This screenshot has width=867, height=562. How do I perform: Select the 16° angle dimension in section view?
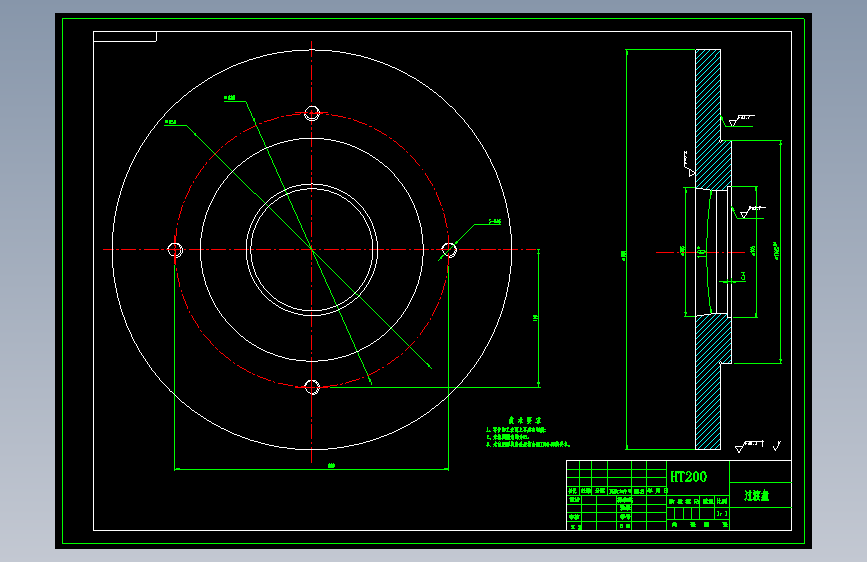tap(702, 252)
